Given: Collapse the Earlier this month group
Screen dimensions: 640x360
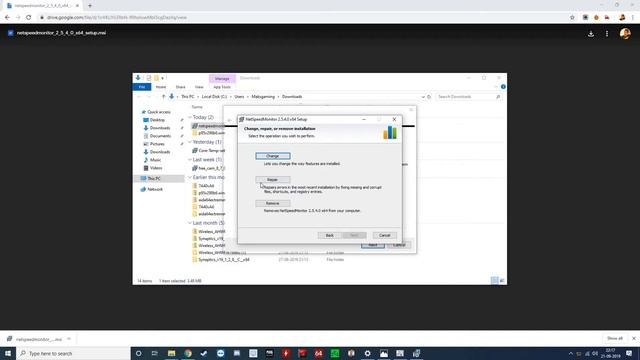Looking at the screenshot, I should (190, 178).
